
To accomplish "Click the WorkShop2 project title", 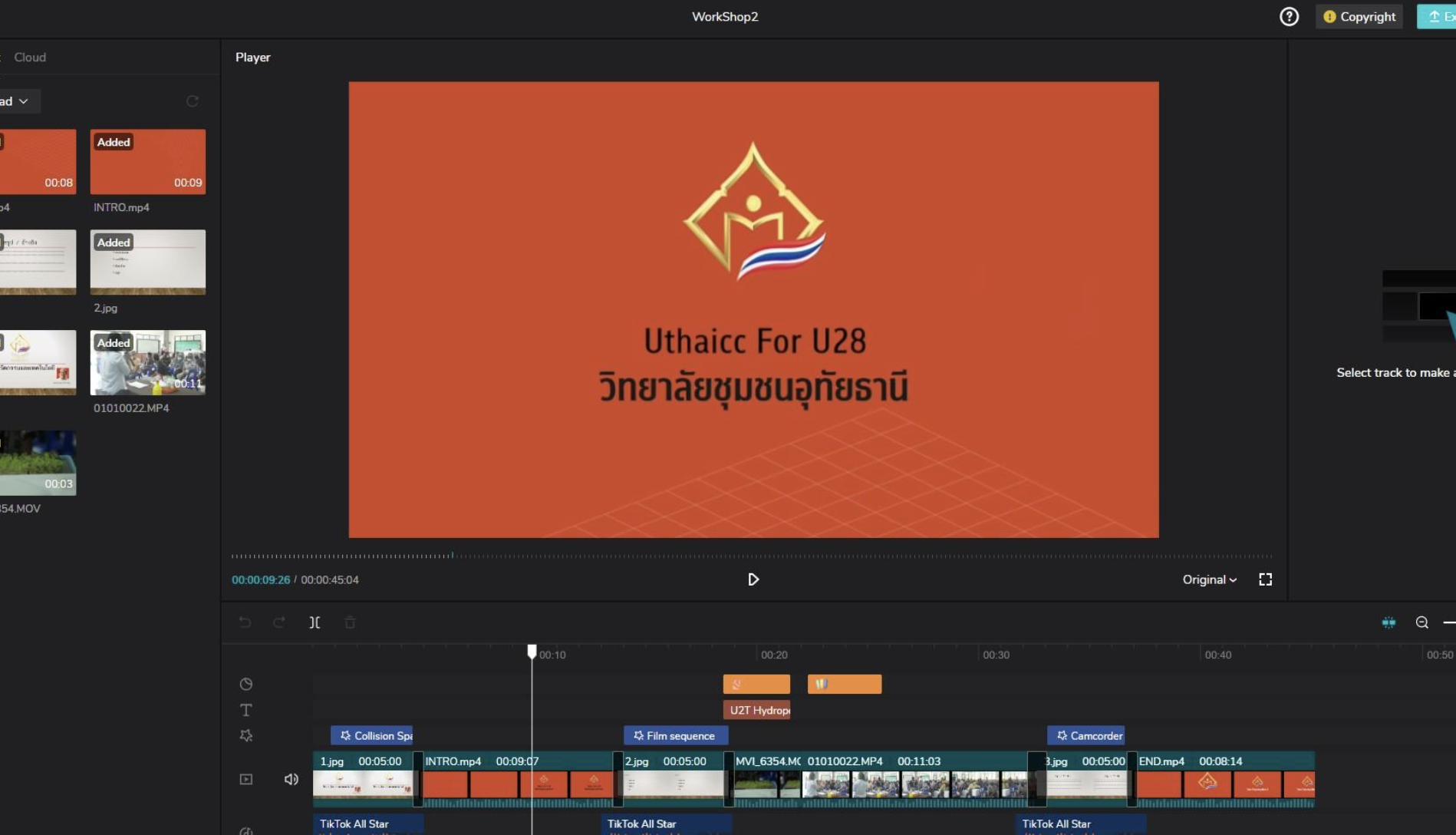I will click(x=725, y=17).
